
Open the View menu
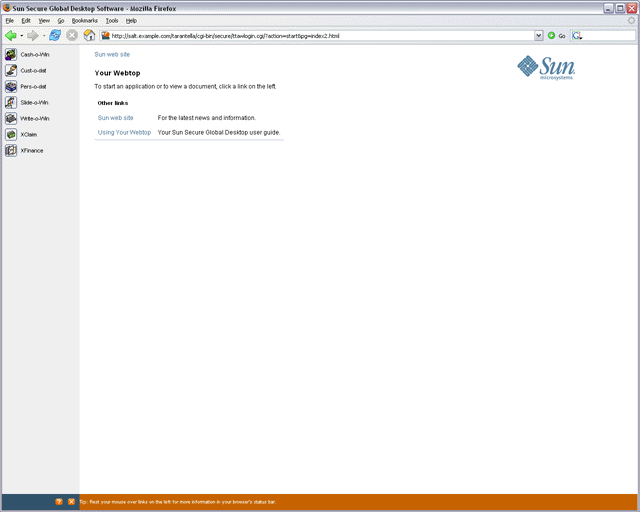44,20
